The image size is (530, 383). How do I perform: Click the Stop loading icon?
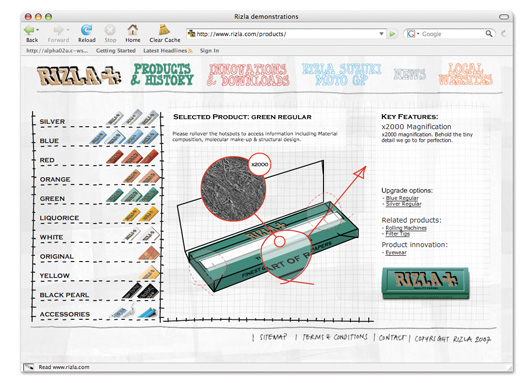click(110, 30)
